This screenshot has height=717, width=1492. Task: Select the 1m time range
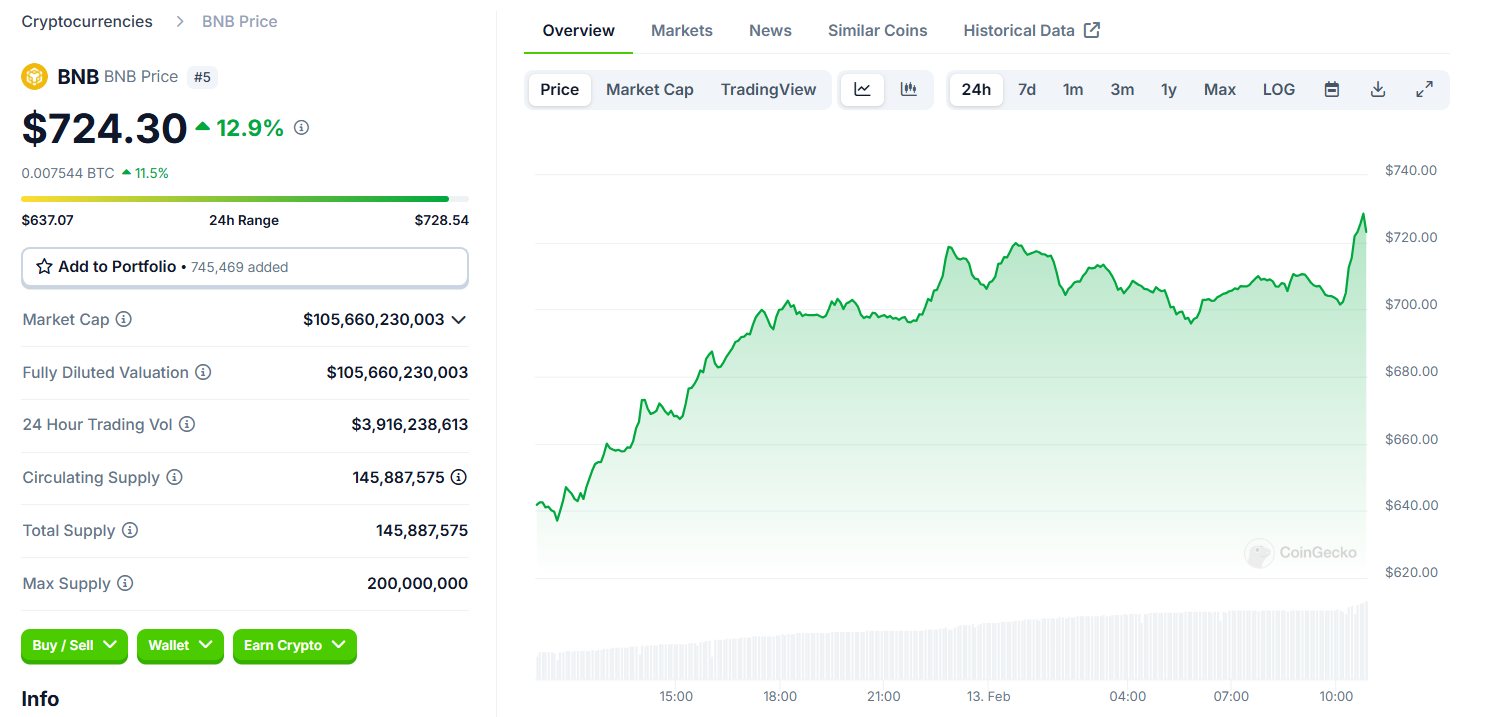(1073, 89)
